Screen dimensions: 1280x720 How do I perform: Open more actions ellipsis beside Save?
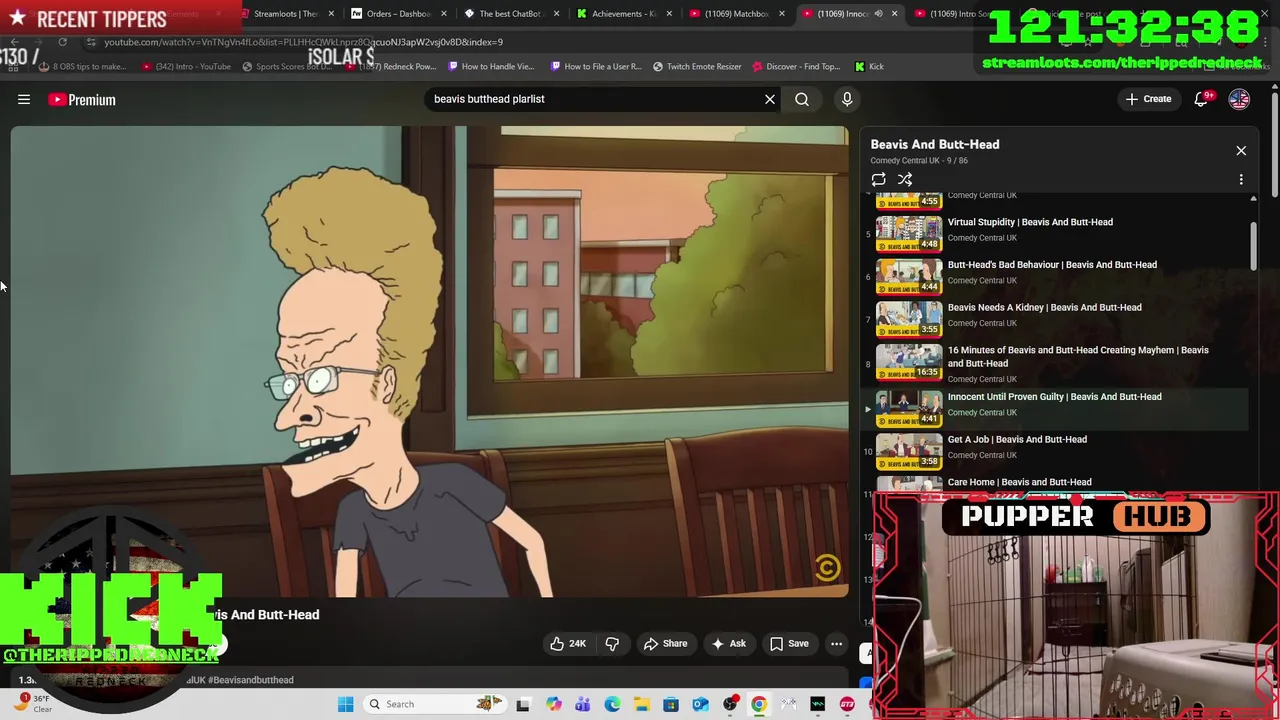pyautogui.click(x=836, y=644)
